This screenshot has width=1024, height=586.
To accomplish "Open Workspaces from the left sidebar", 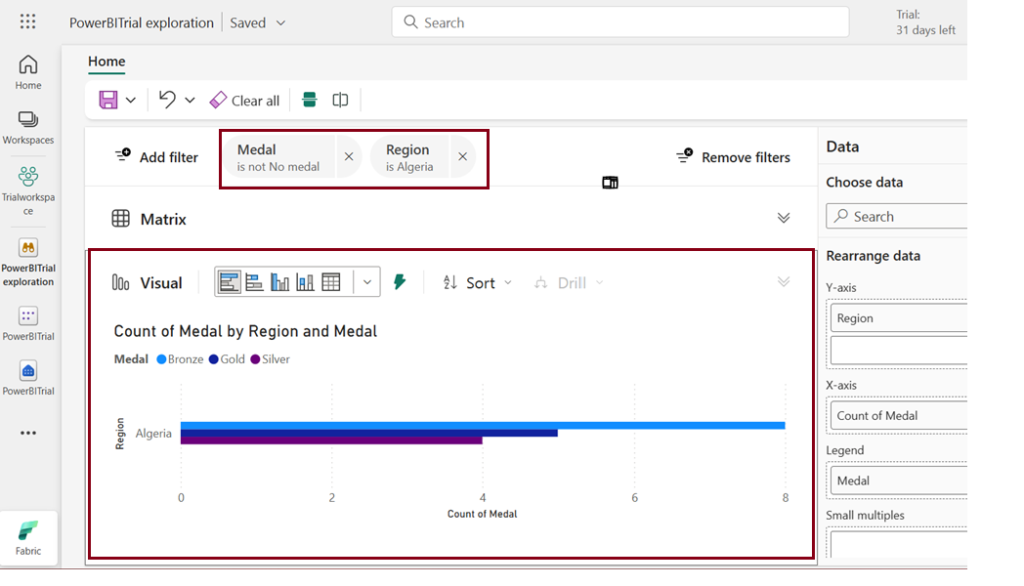I will [28, 127].
